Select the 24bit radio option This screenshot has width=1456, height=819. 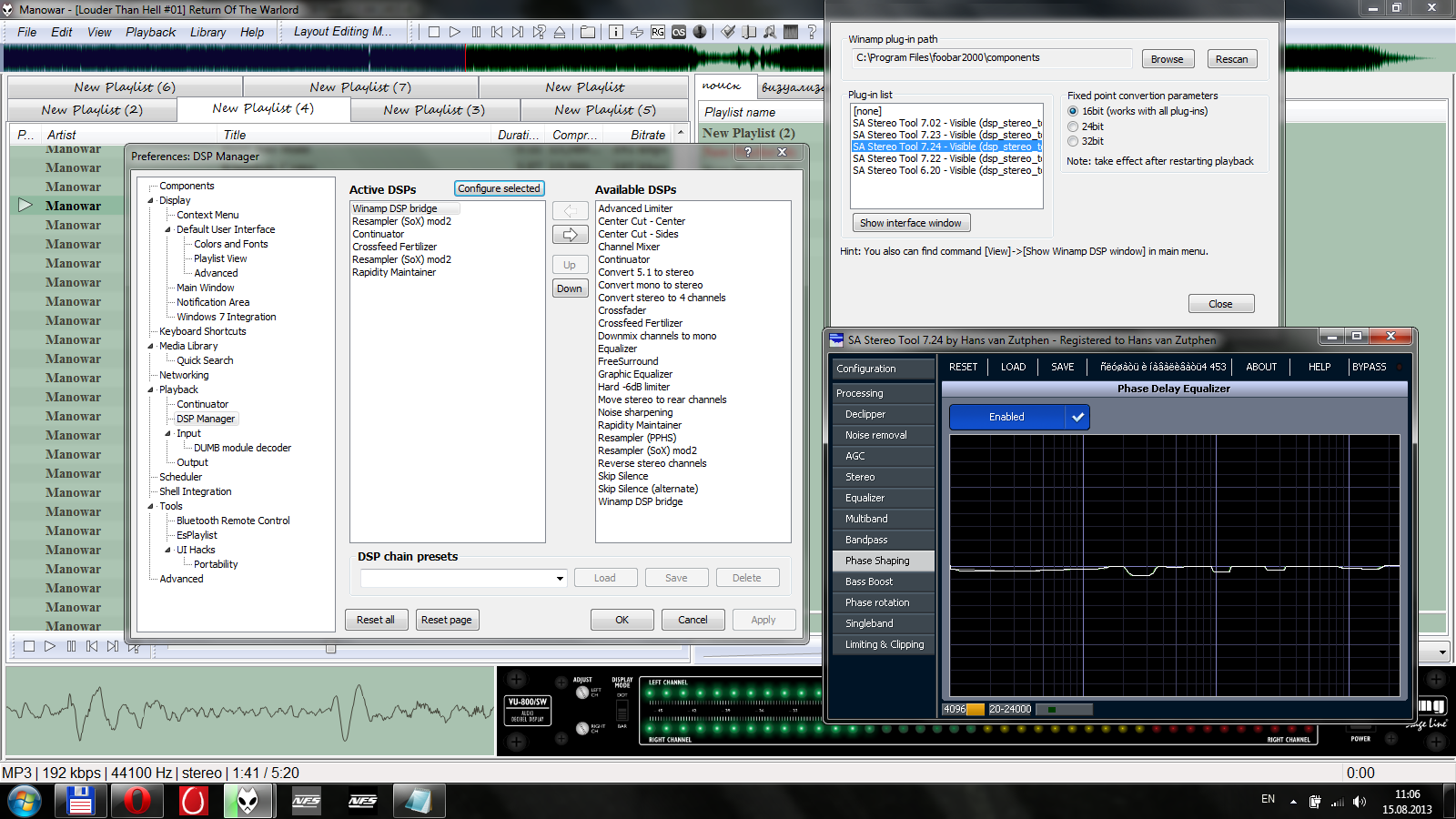[x=1073, y=126]
